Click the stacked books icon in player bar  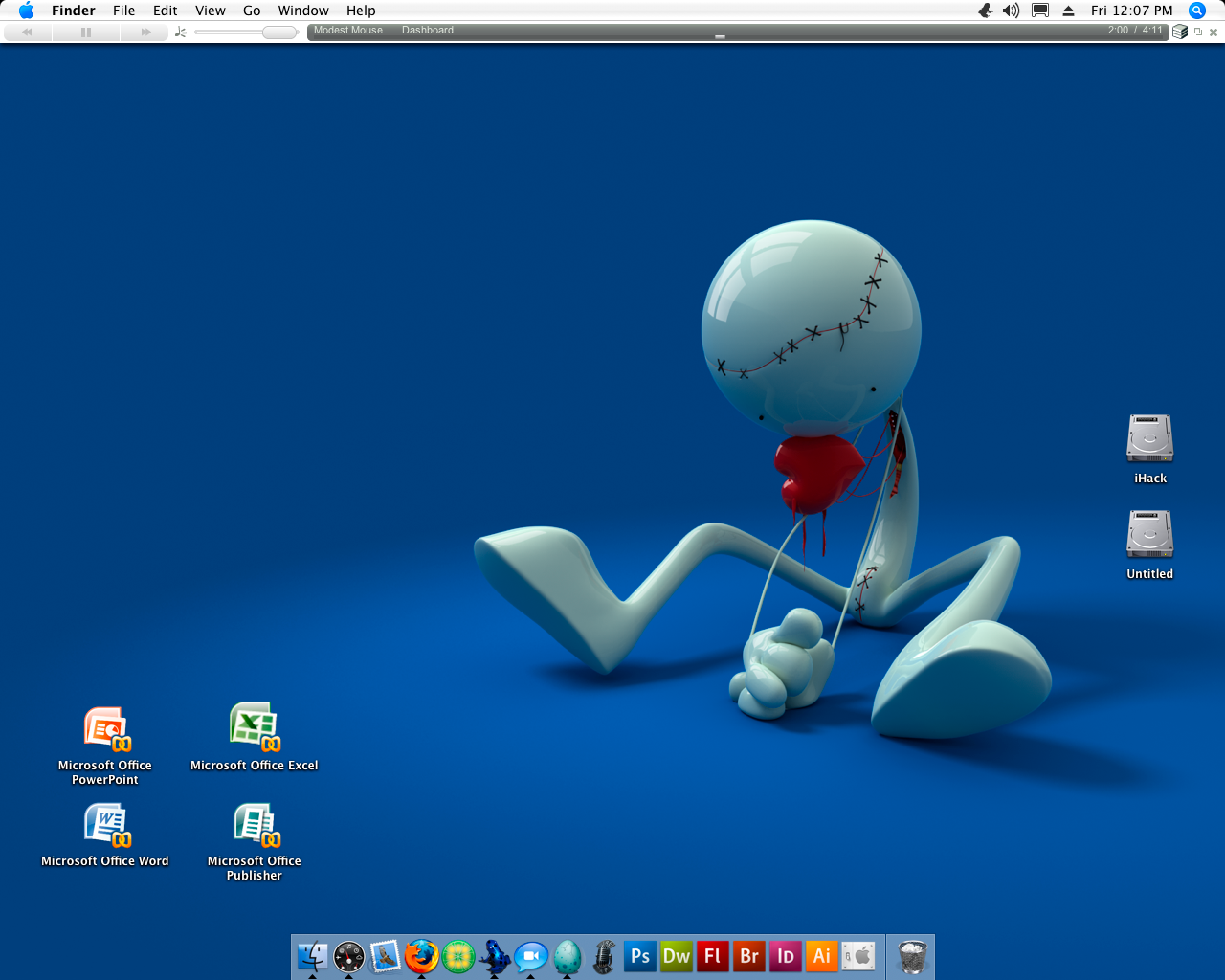1180,32
